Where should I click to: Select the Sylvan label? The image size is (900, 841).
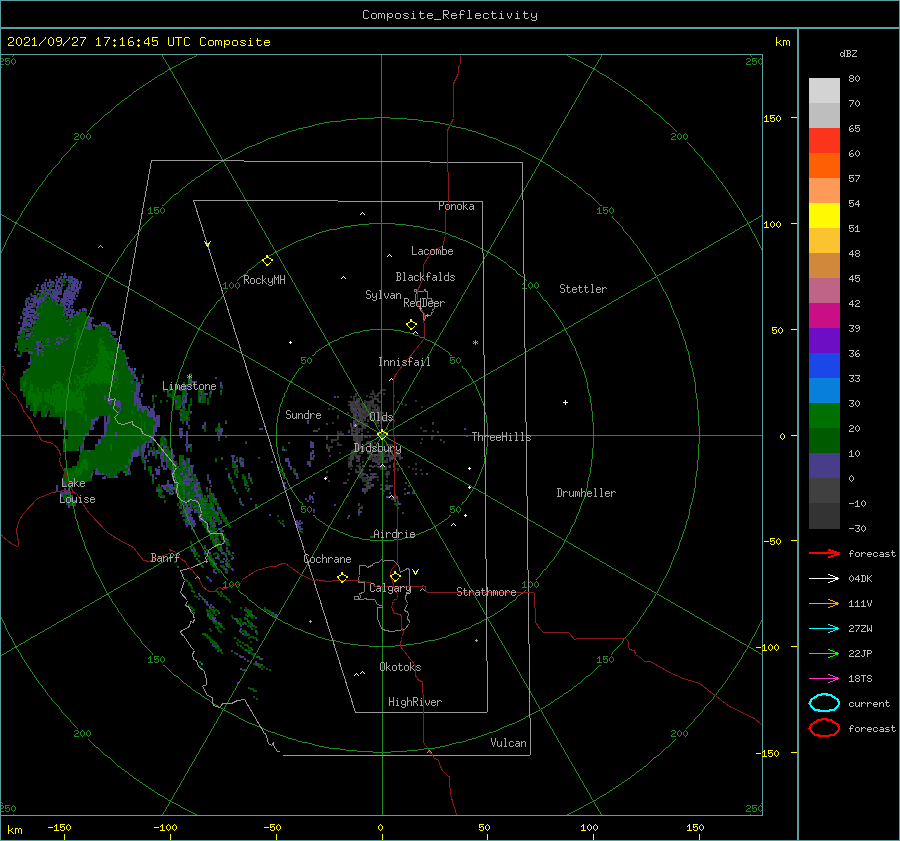coord(383,295)
